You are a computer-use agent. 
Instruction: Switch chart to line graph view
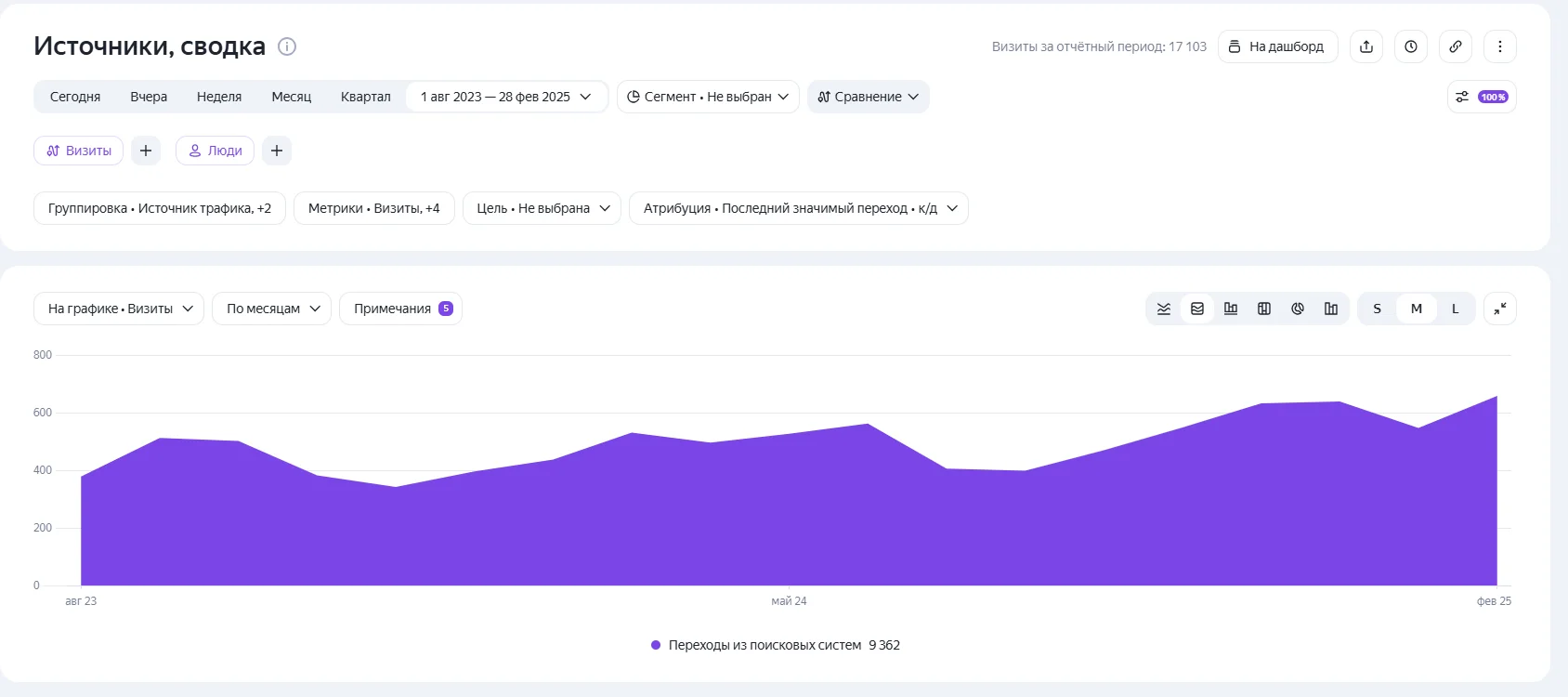(x=1164, y=309)
